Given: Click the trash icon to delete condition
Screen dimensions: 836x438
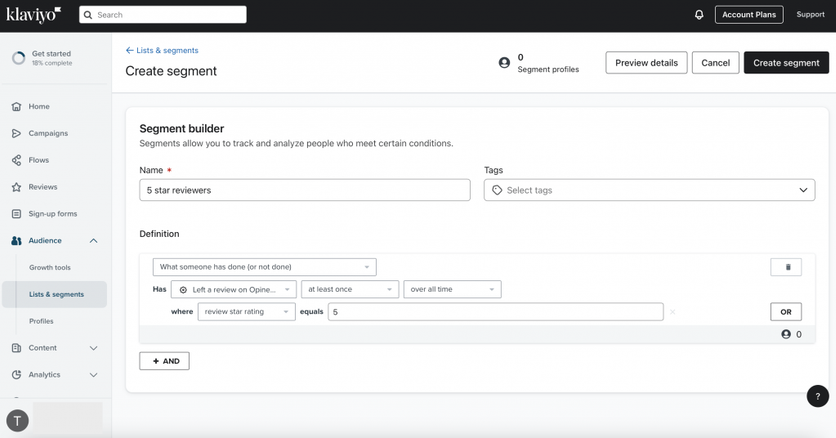Looking at the screenshot, I should (x=786, y=267).
